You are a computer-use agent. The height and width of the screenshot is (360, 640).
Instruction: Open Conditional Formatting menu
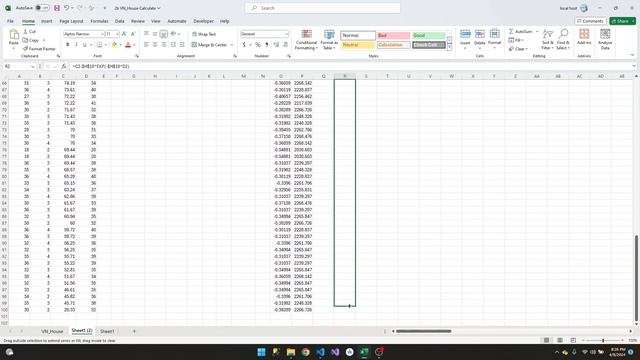click(306, 40)
